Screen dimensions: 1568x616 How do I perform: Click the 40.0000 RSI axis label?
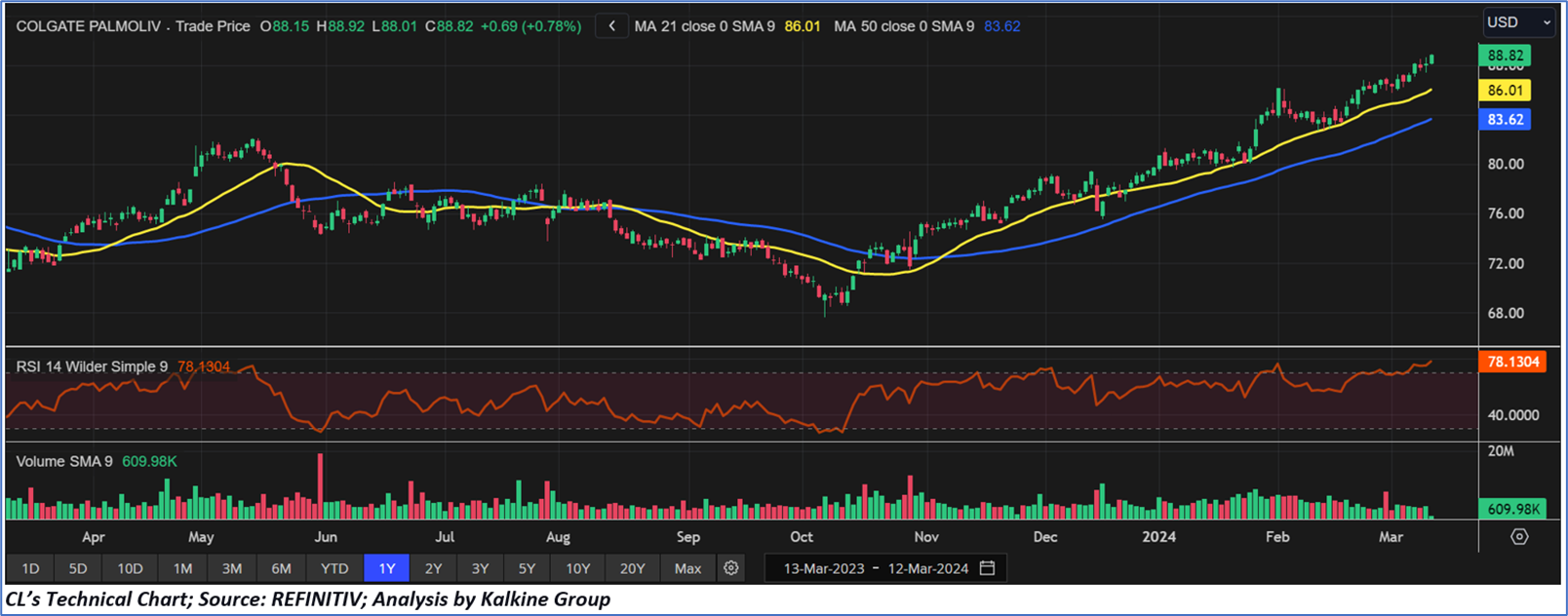[x=1513, y=415]
